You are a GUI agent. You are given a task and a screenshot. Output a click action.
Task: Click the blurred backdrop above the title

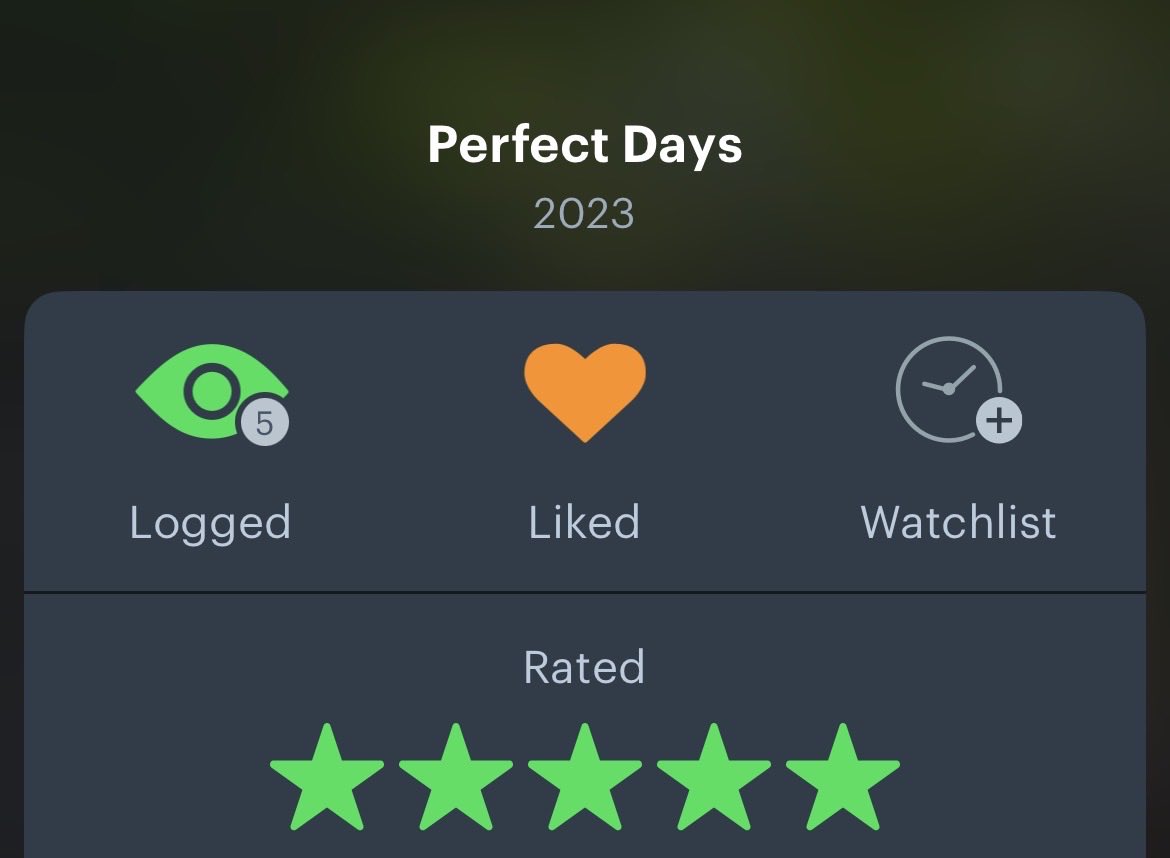585,52
